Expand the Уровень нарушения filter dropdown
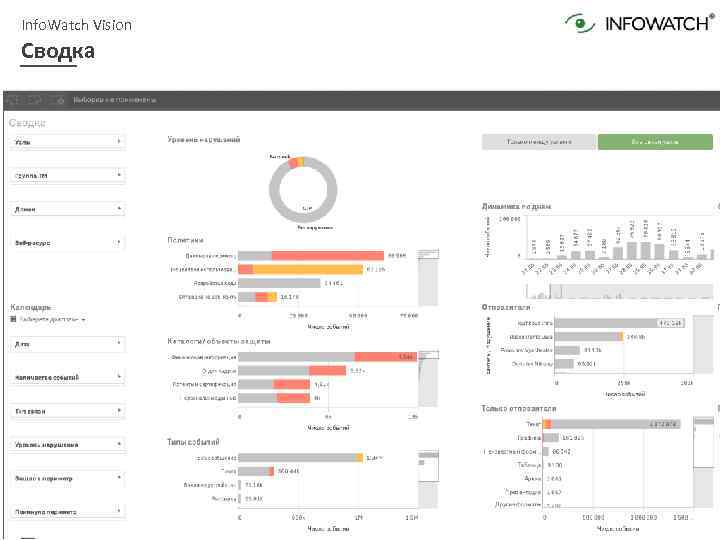 [x=68, y=444]
